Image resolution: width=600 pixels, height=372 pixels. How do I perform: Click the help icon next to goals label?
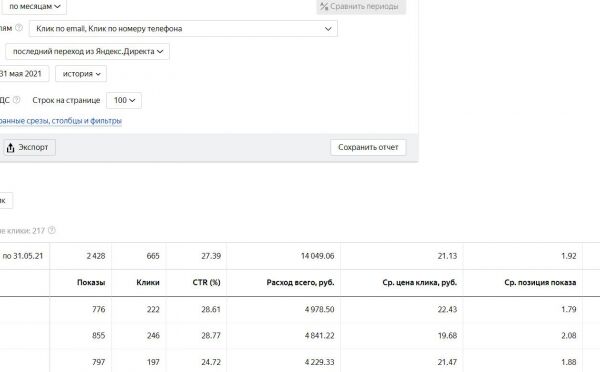point(19,28)
